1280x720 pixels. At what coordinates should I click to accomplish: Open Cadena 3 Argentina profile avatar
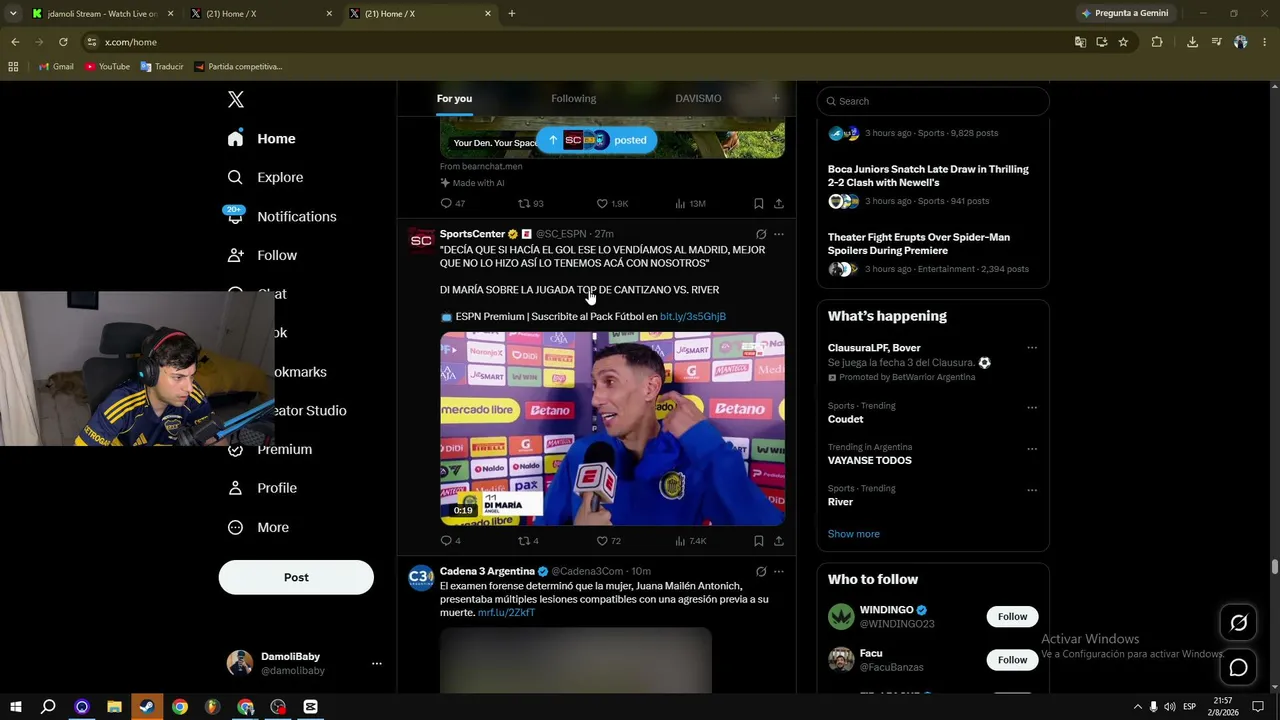[421, 578]
